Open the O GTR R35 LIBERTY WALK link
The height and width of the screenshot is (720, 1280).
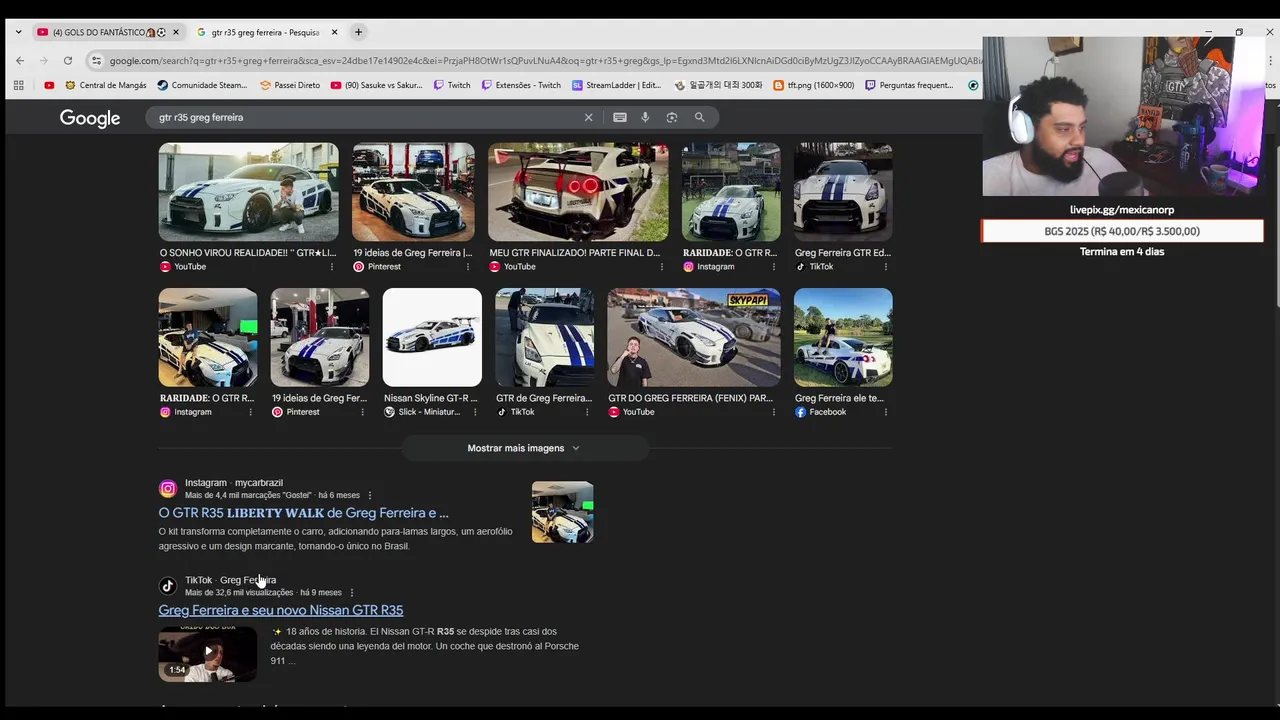click(303, 513)
